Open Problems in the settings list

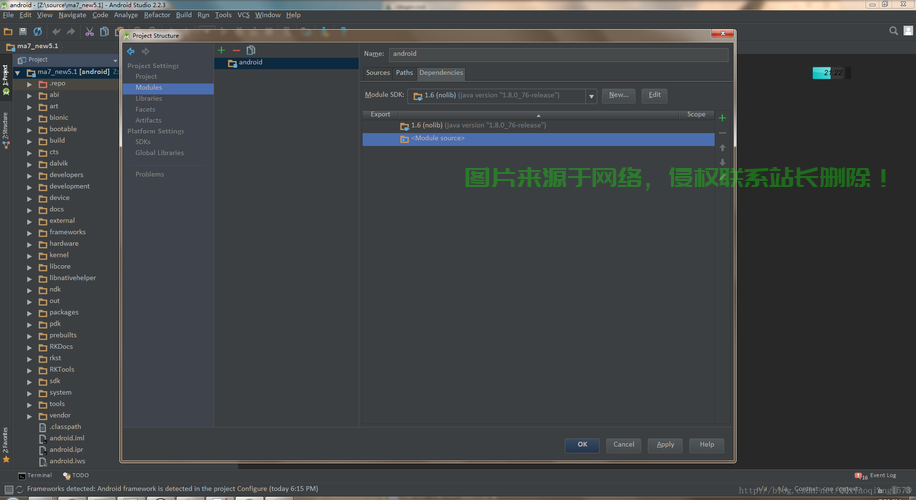pyautogui.click(x=150, y=175)
